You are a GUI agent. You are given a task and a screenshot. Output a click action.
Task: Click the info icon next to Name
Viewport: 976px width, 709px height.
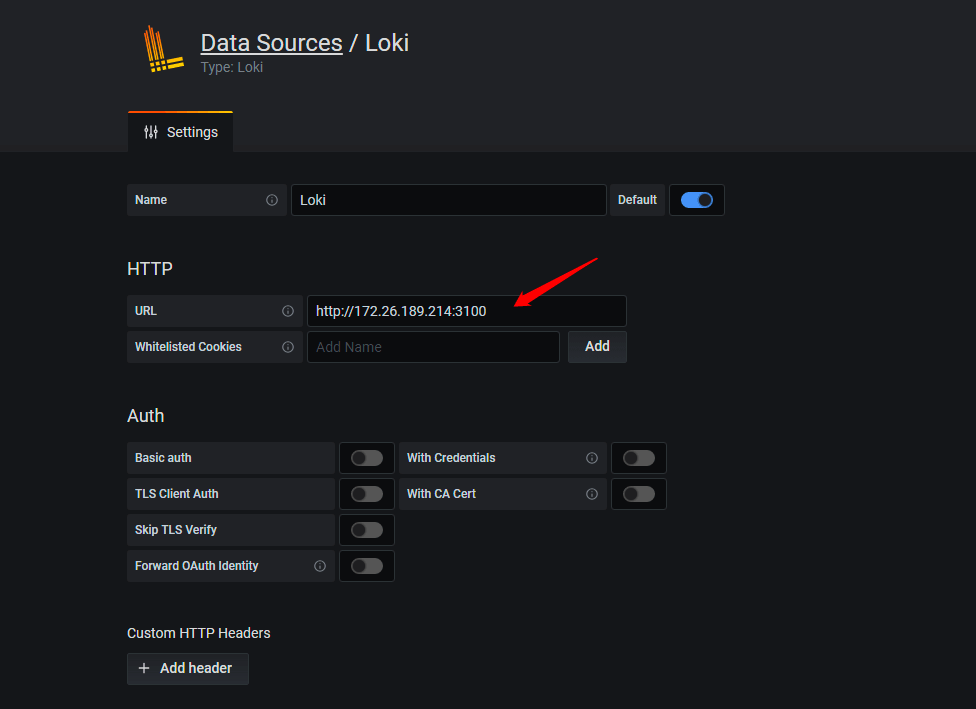coord(272,200)
